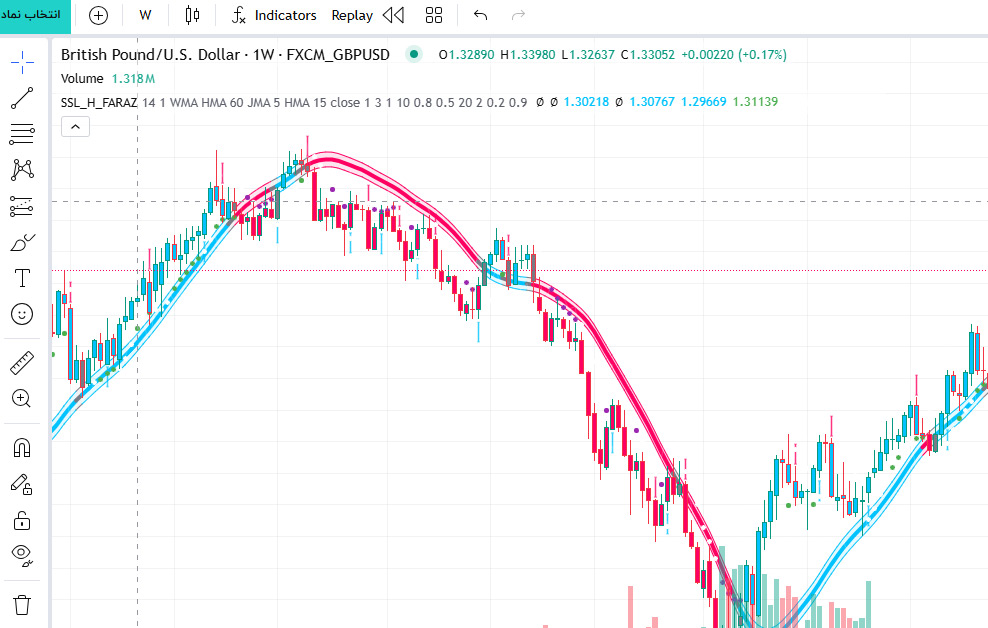Click the change value +0.00220 (+0.17%)
988x628 pixels.
[x=734, y=55]
